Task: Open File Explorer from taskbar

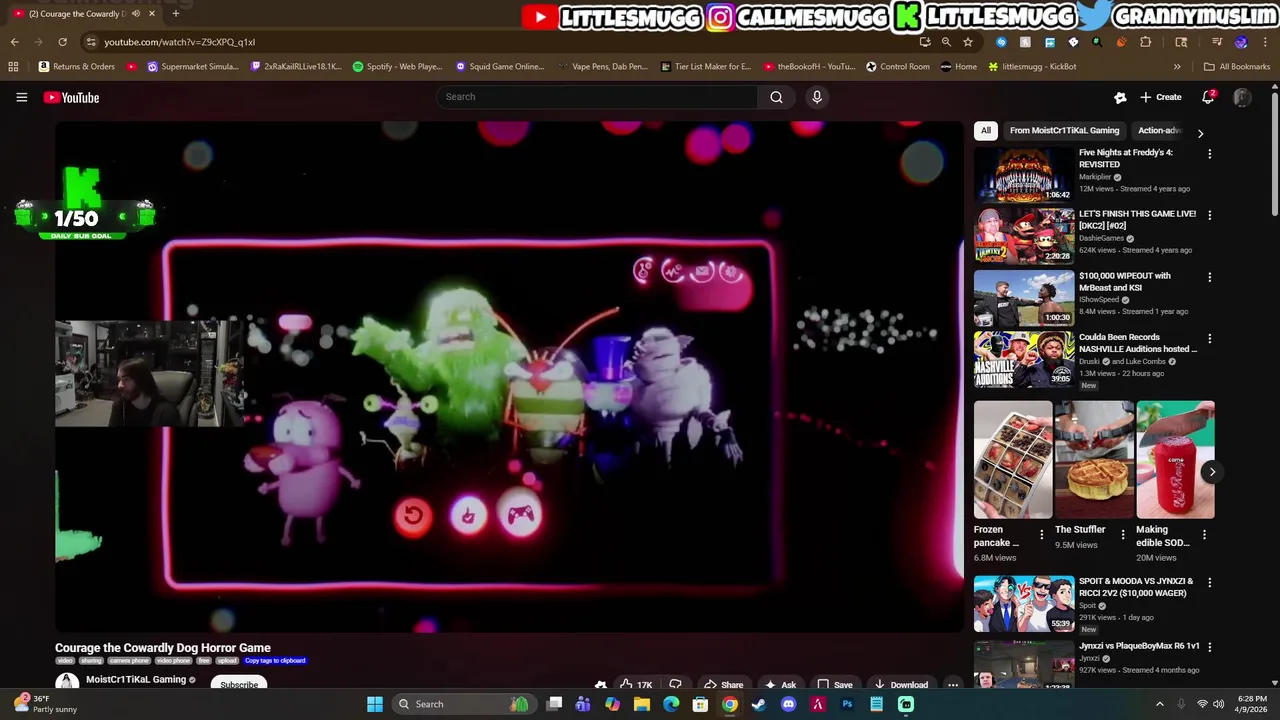Action: coord(642,704)
